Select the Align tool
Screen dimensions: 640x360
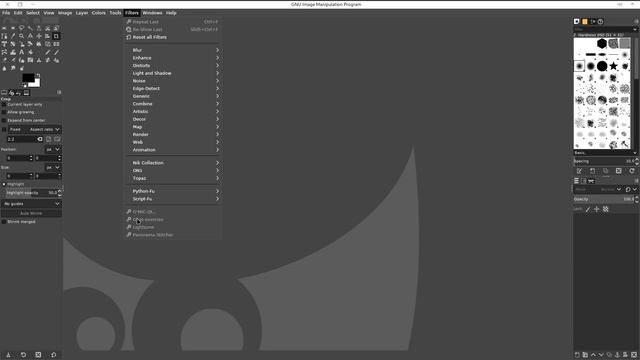(47, 36)
